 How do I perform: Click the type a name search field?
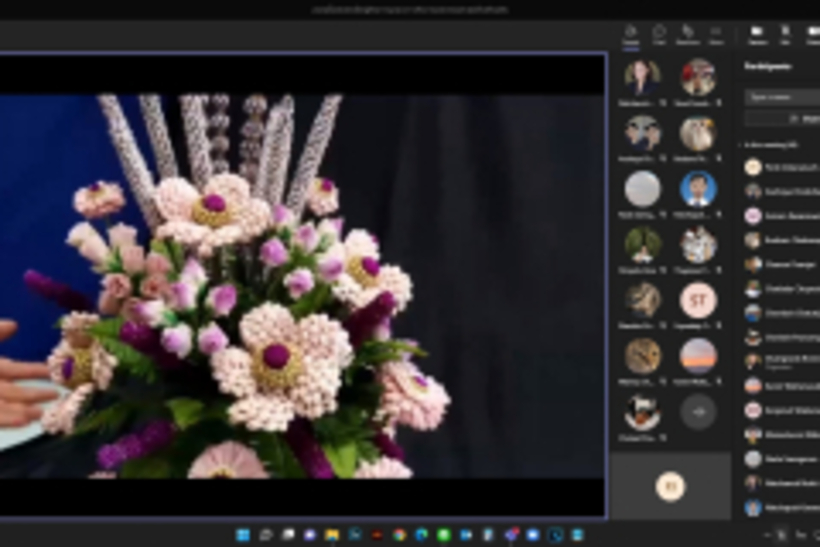tap(782, 97)
